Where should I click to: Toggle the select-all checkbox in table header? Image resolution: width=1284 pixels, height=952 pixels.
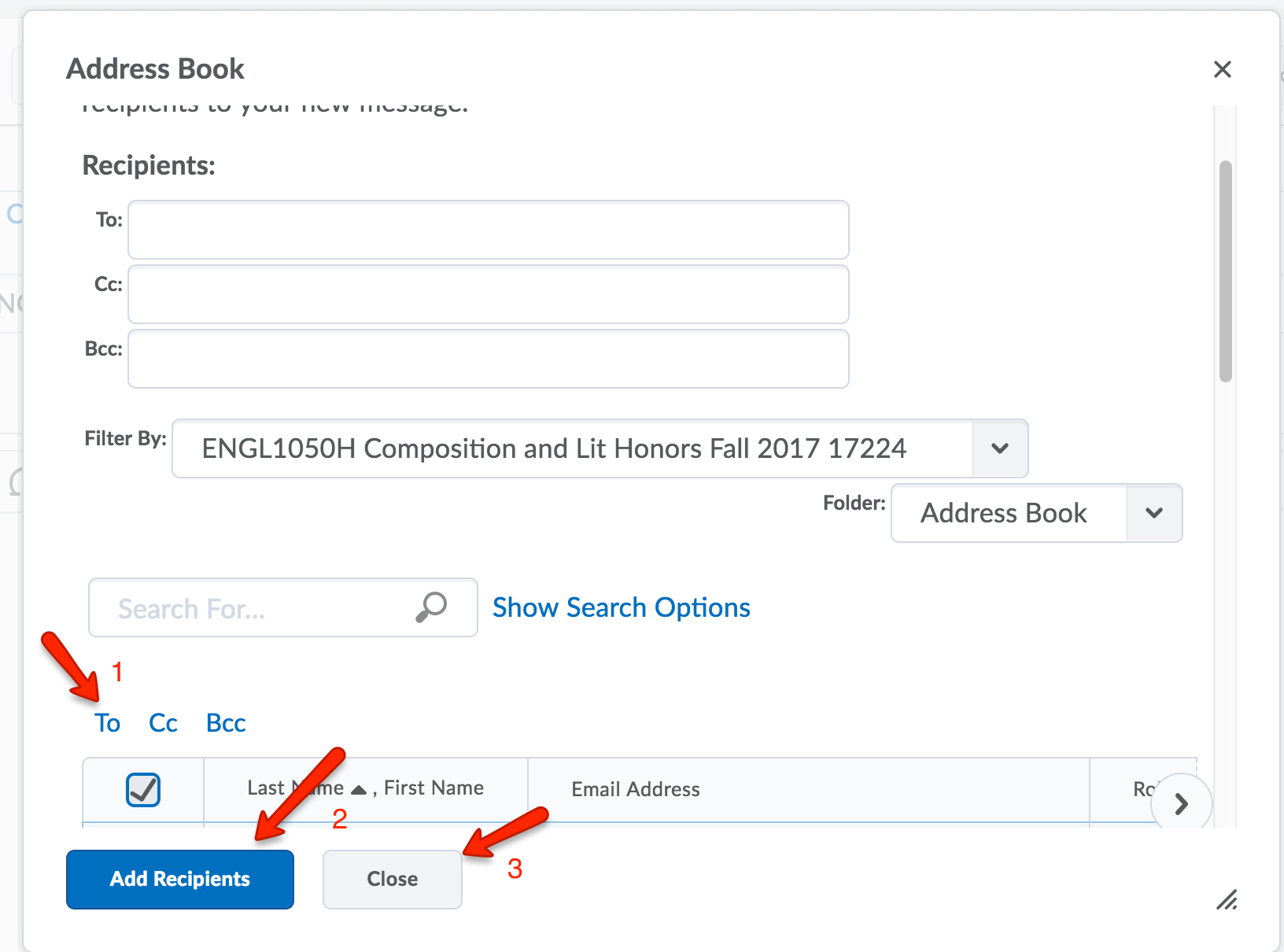tap(143, 789)
